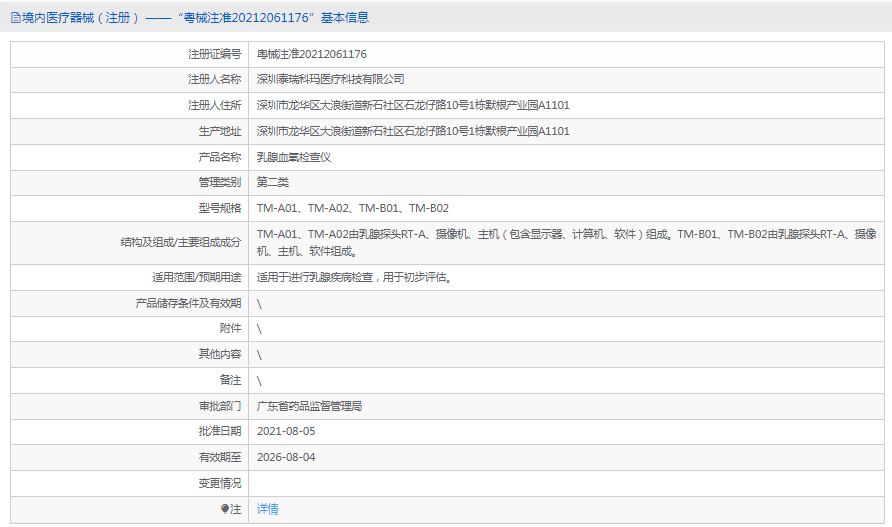This screenshot has height=527, width=892.
Task: Click the 附件 row label
Action: [230, 328]
